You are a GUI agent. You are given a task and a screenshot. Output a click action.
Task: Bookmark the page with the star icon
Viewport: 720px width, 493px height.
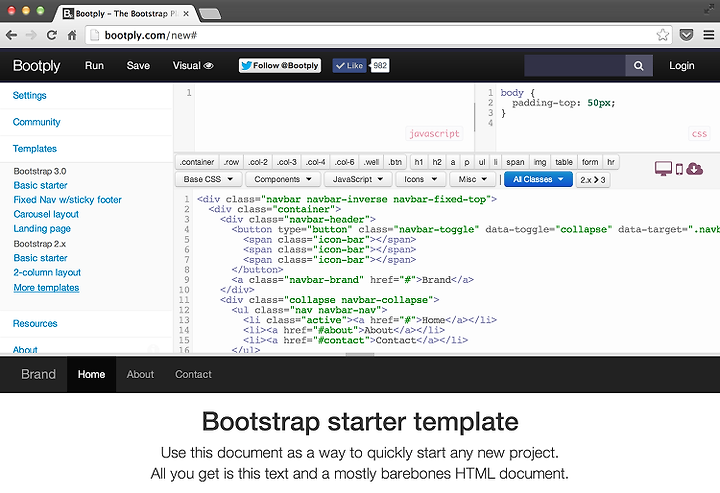[663, 35]
